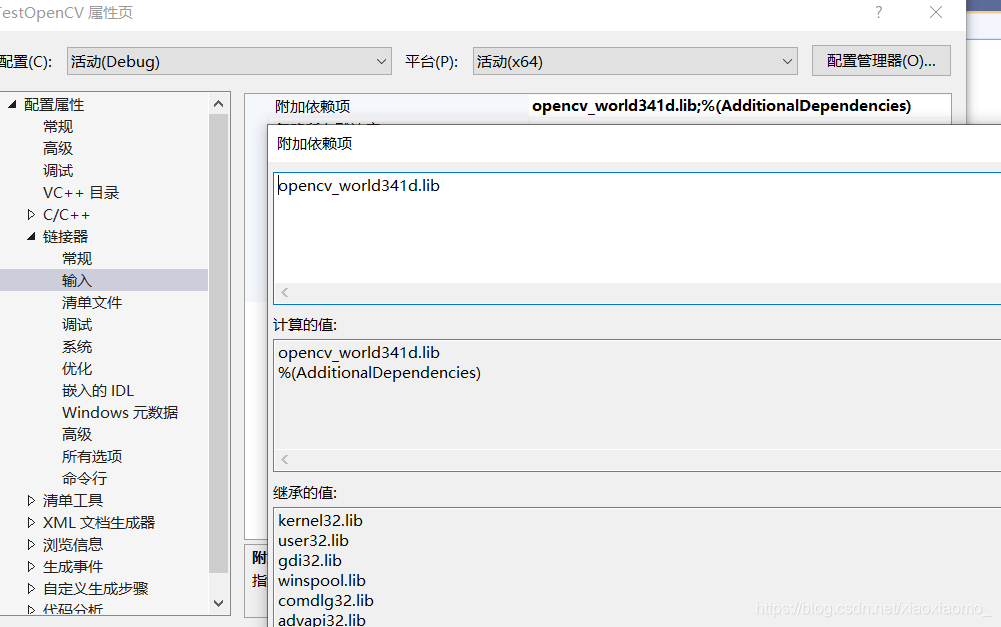Collapse the 配置属性 tree node
1001x627 pixels.
[x=12, y=104]
